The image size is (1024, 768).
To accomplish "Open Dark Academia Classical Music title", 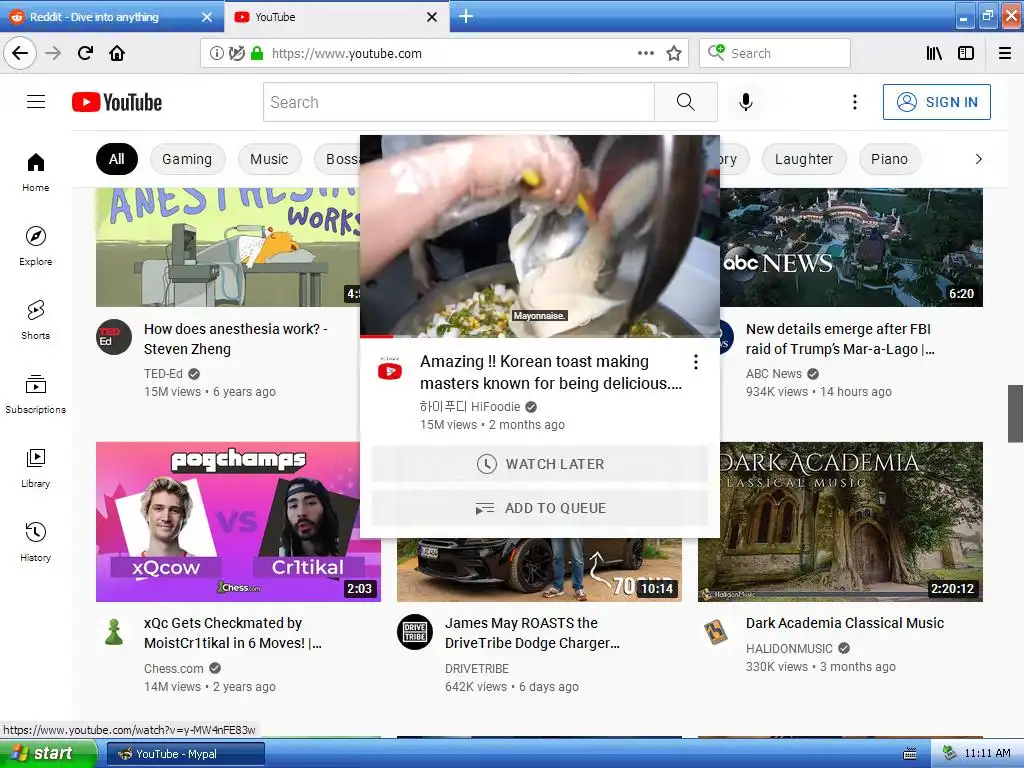I will click(x=845, y=623).
